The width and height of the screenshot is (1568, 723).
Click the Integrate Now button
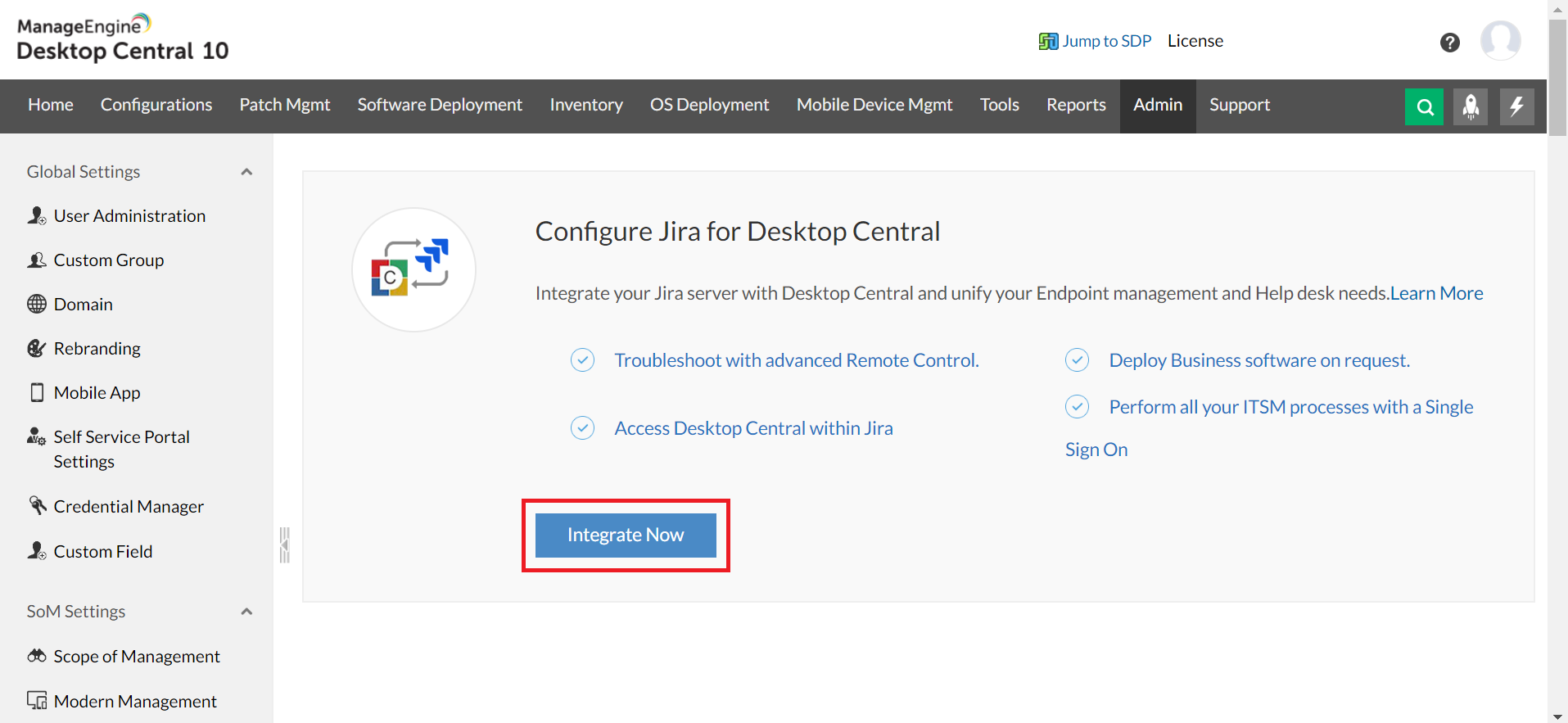(x=626, y=535)
